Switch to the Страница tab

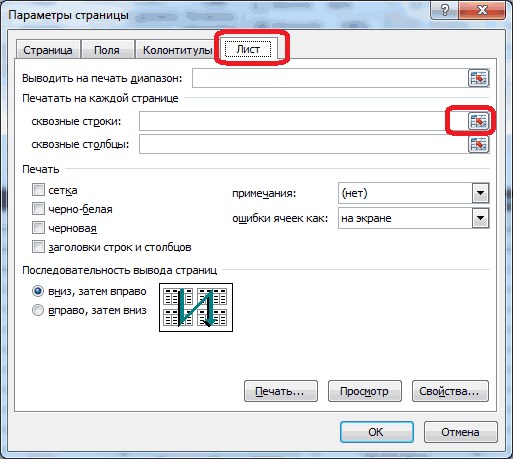coord(48,50)
